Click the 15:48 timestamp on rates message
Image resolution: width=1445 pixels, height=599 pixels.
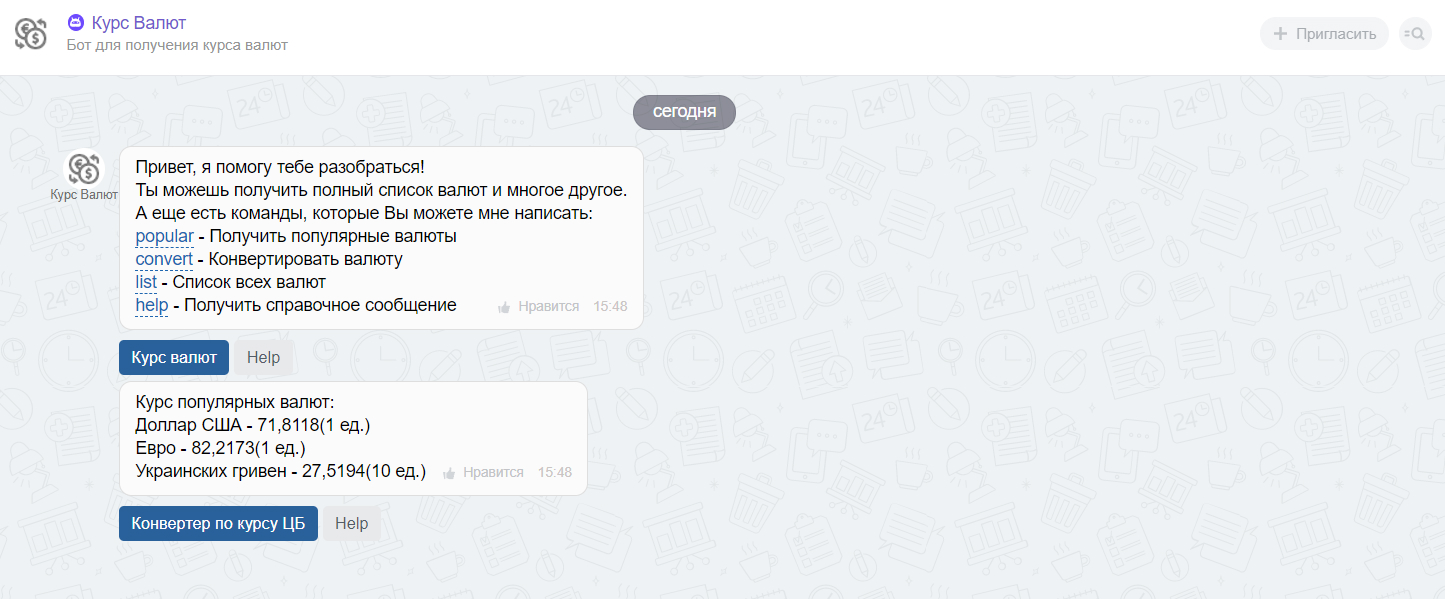[555, 473]
